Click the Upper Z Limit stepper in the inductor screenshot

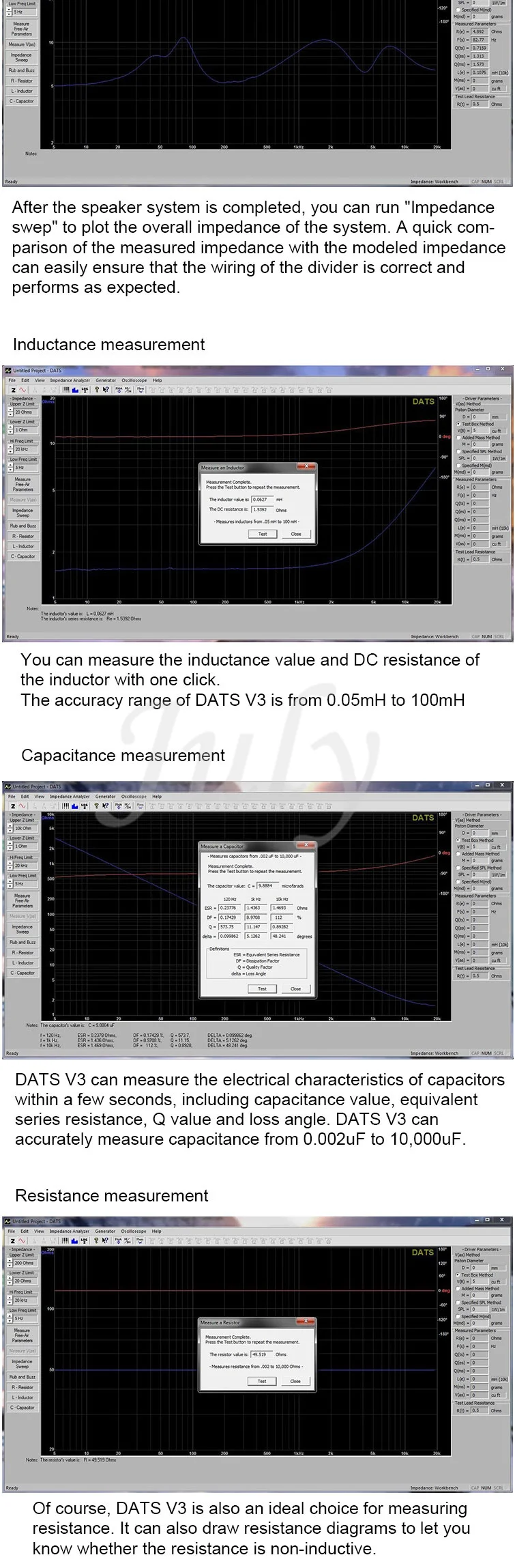click(11, 412)
